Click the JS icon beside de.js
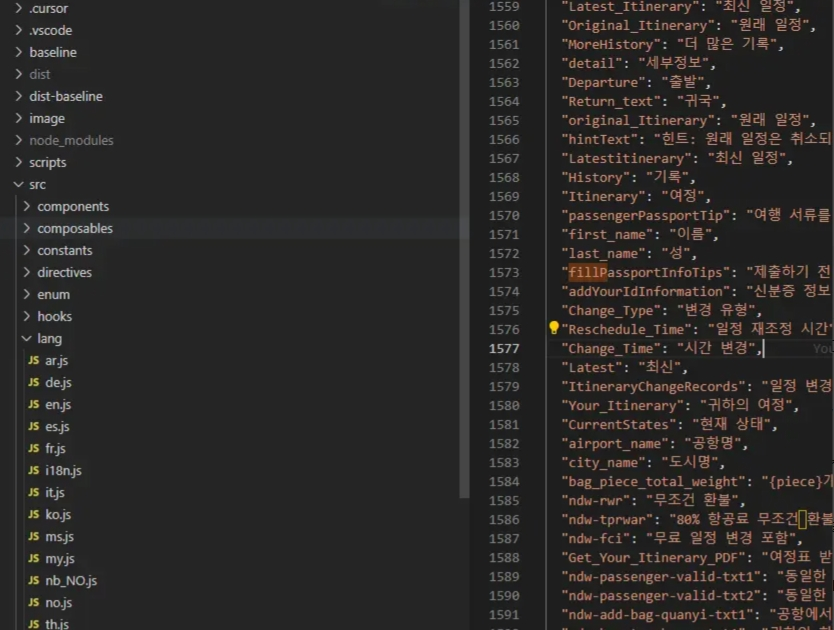The image size is (834, 630). click(33, 382)
